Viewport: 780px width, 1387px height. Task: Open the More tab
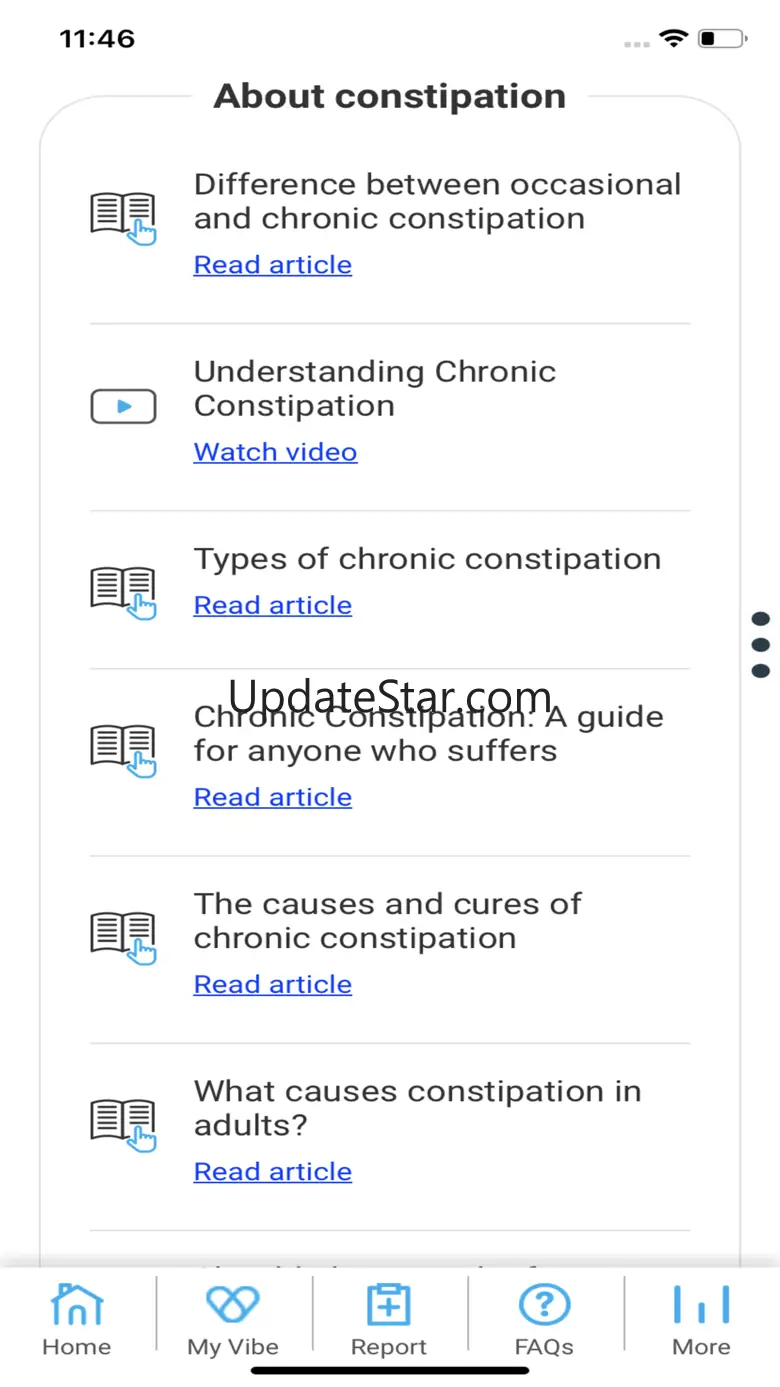701,1319
